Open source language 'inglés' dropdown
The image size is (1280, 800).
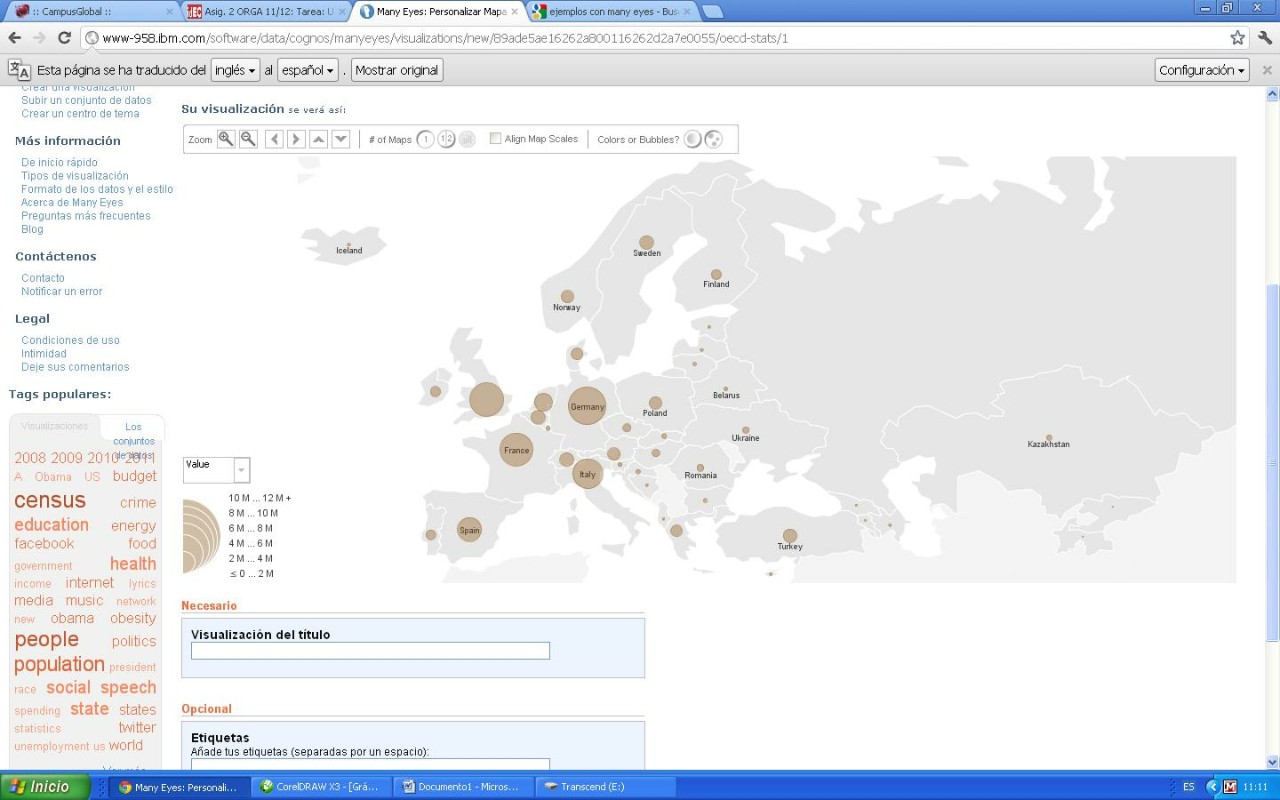(235, 70)
